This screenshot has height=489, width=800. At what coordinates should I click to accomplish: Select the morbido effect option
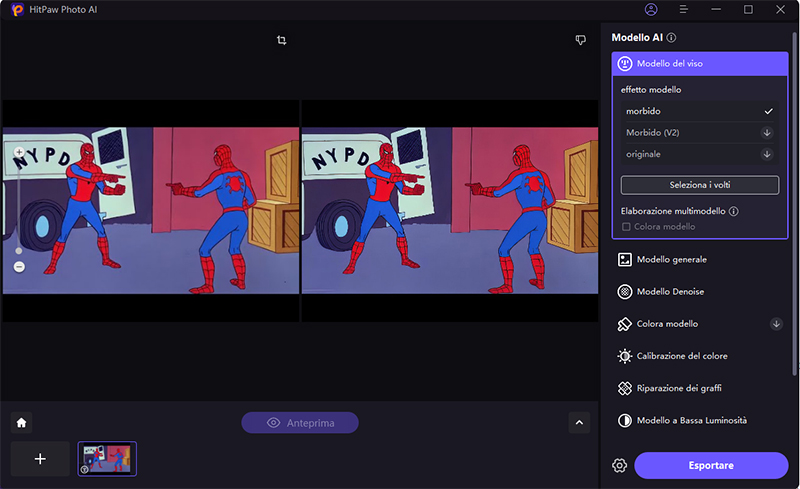tap(699, 111)
